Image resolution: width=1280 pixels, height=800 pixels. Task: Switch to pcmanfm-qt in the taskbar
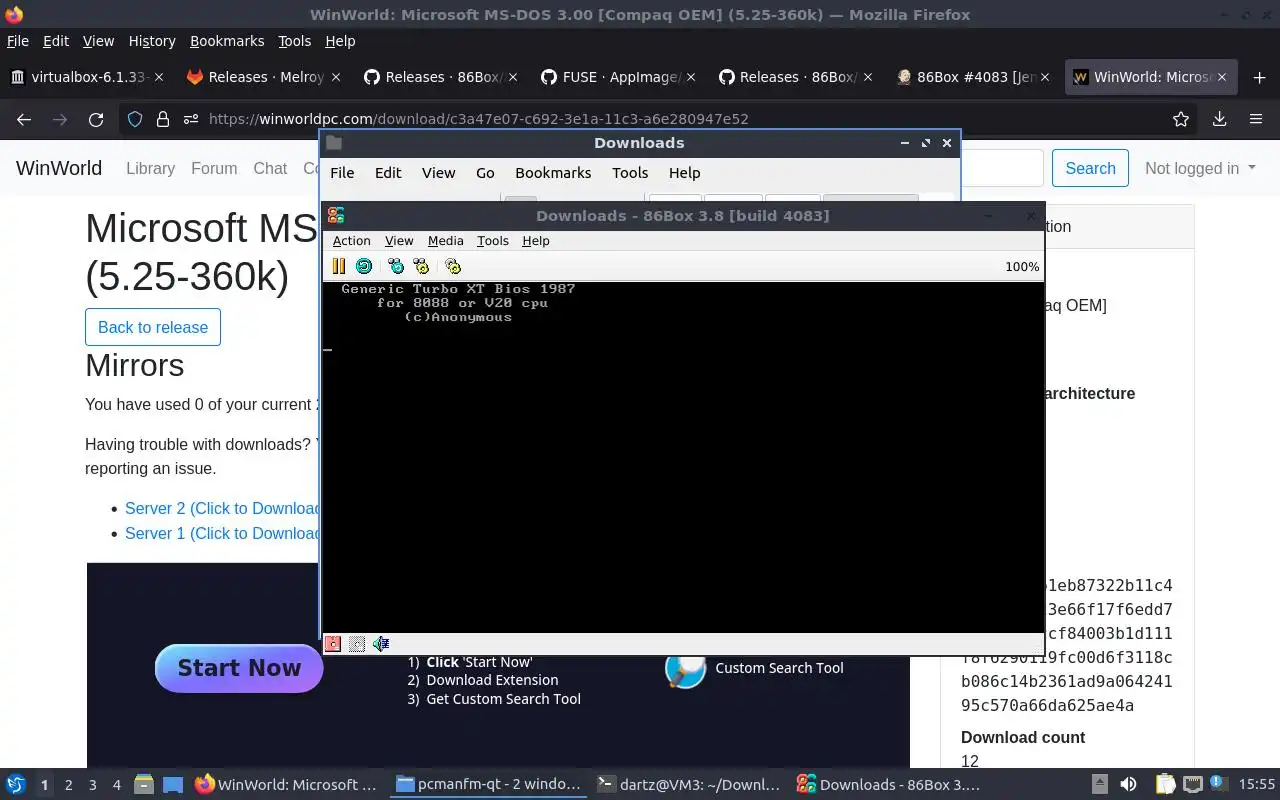pyautogui.click(x=488, y=785)
